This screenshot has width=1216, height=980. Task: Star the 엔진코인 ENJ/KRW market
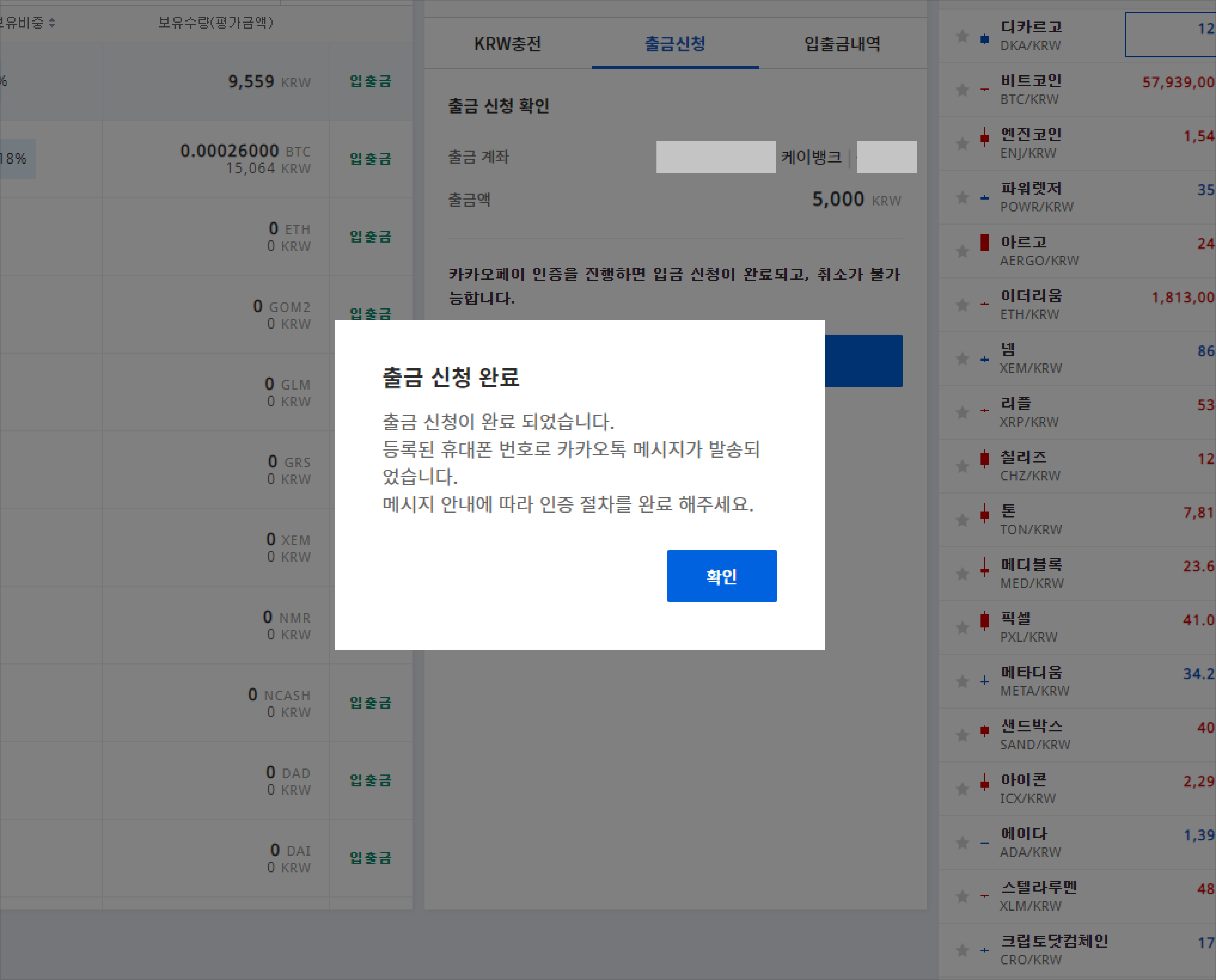(963, 144)
